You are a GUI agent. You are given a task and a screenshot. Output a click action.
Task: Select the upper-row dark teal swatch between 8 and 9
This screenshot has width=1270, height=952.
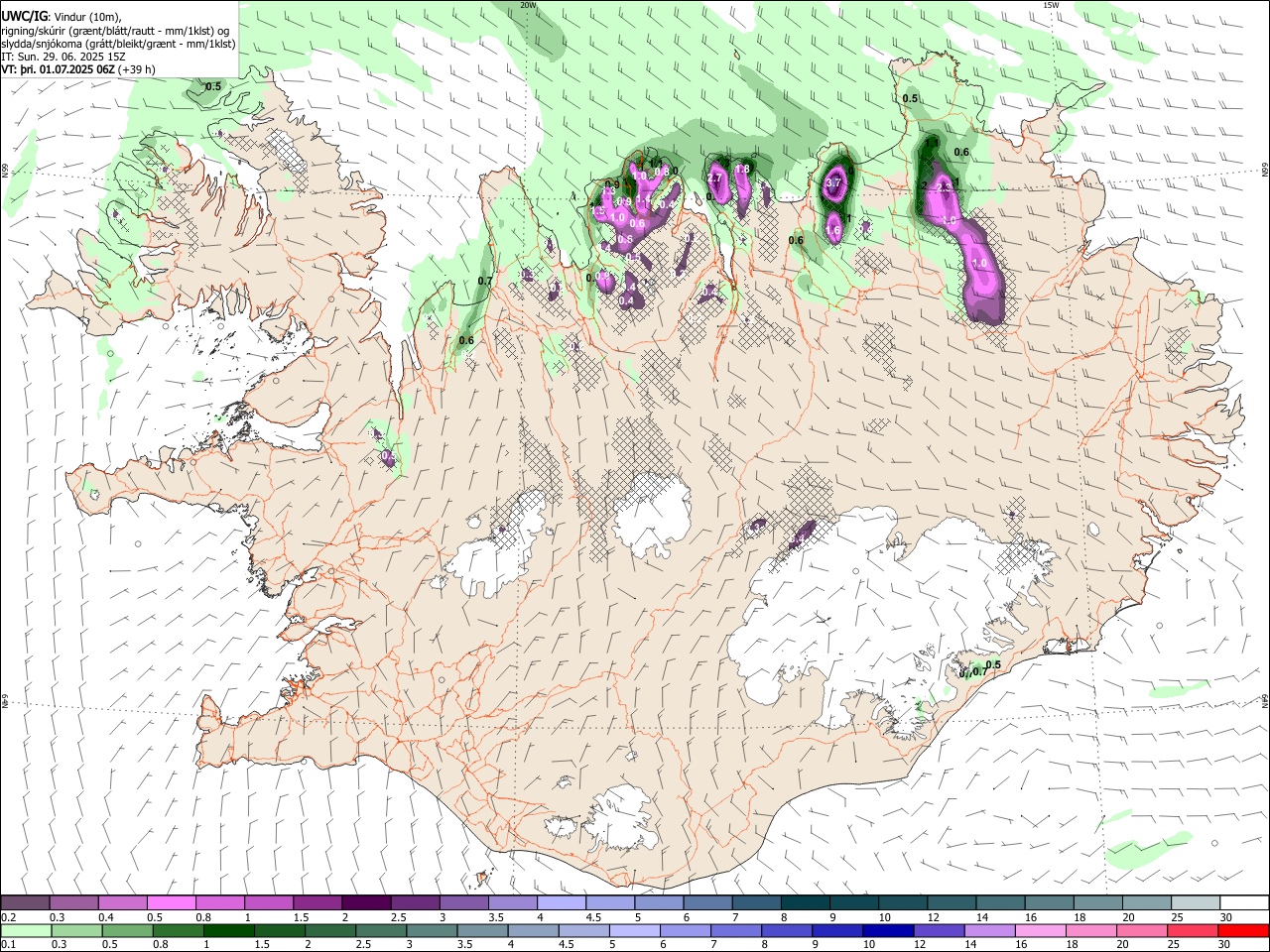tap(806, 902)
